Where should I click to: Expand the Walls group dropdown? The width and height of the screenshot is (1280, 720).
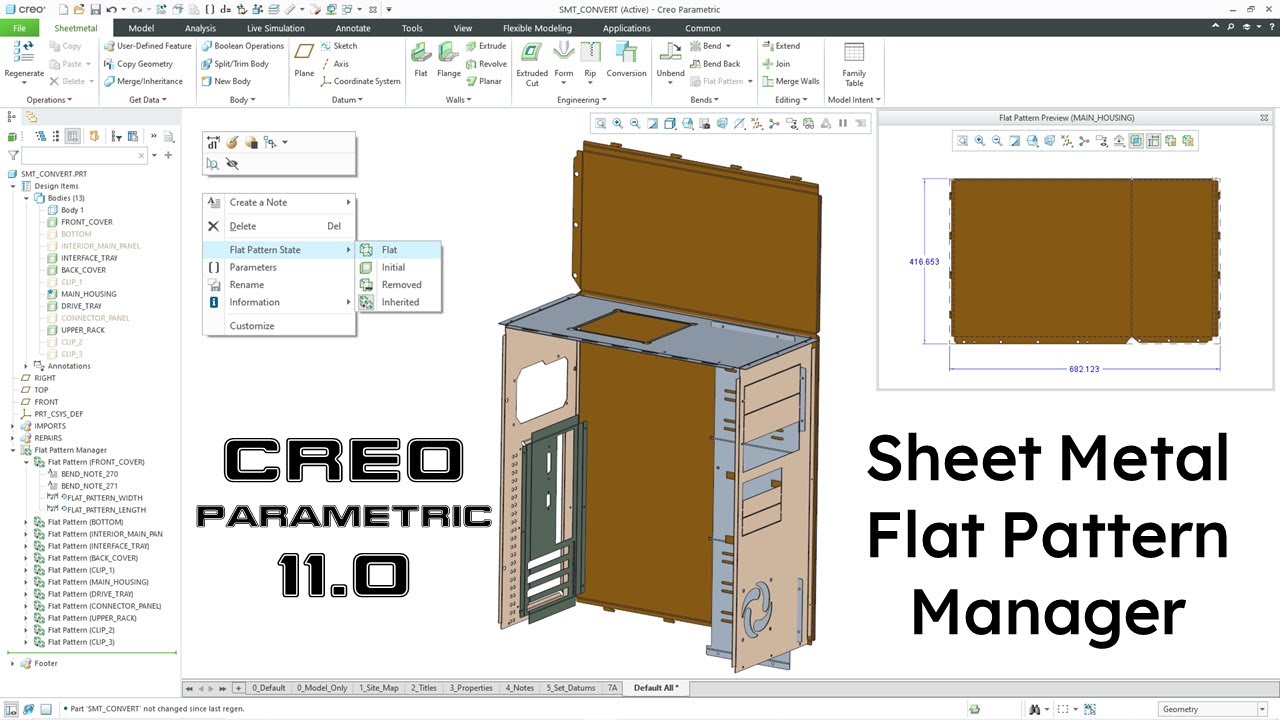[460, 100]
